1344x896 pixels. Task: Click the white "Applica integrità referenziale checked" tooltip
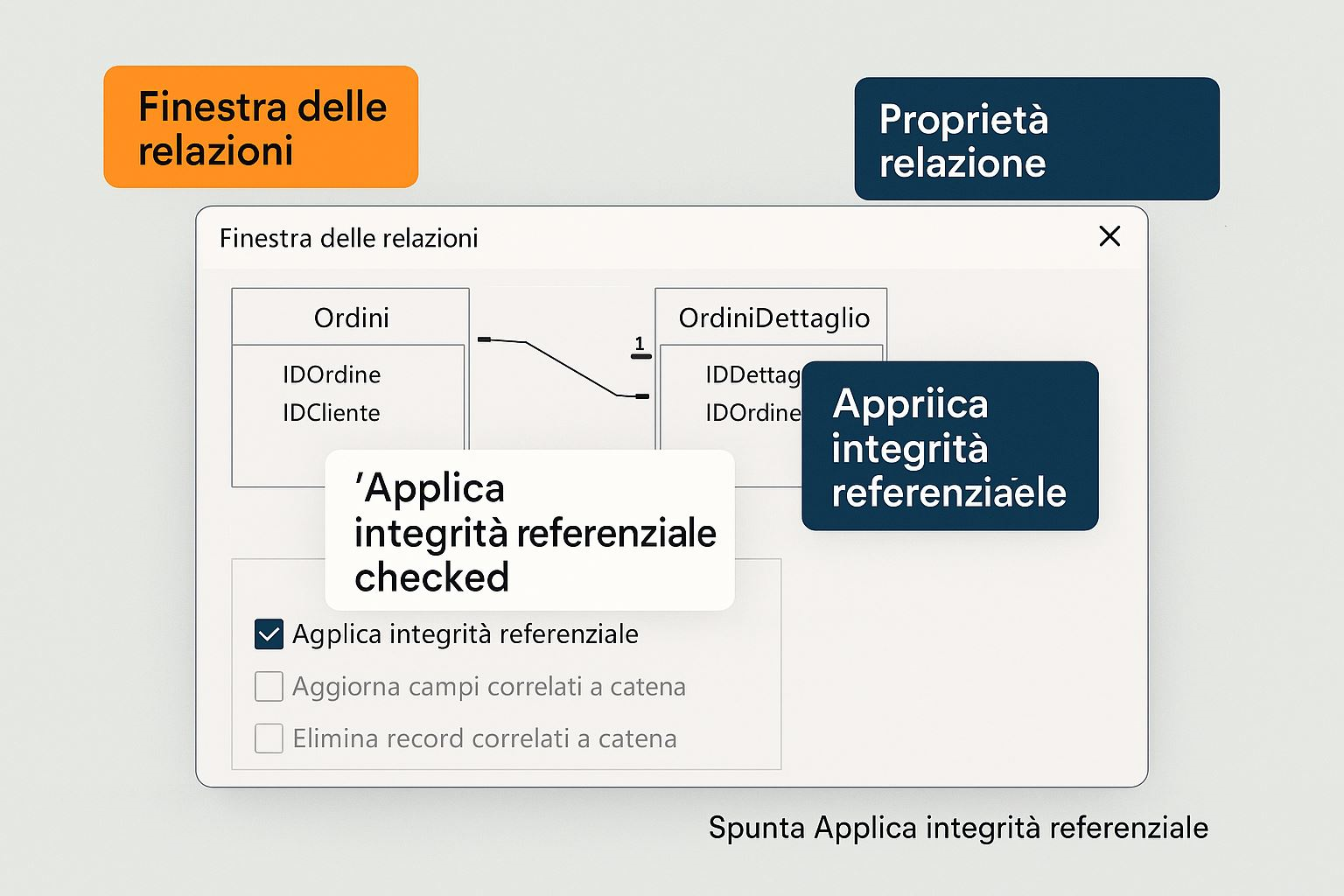click(529, 531)
